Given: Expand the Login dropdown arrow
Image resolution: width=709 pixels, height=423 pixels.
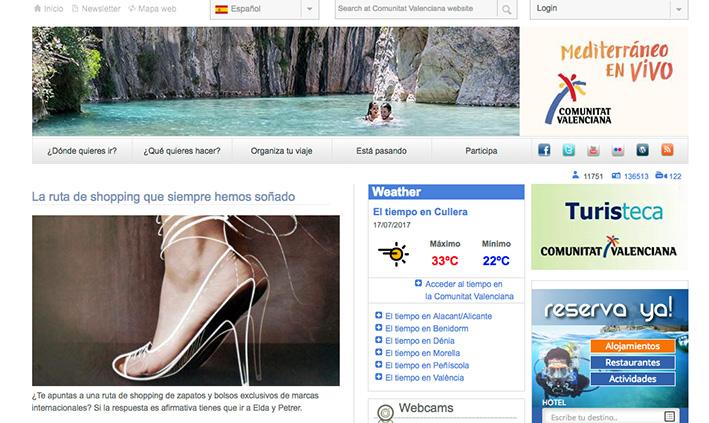Looking at the screenshot, I should pos(678,9).
